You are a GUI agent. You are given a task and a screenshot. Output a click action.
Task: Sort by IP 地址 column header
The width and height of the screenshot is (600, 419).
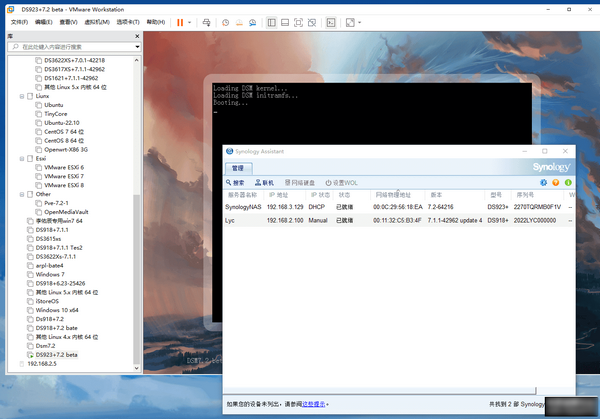tap(285, 195)
